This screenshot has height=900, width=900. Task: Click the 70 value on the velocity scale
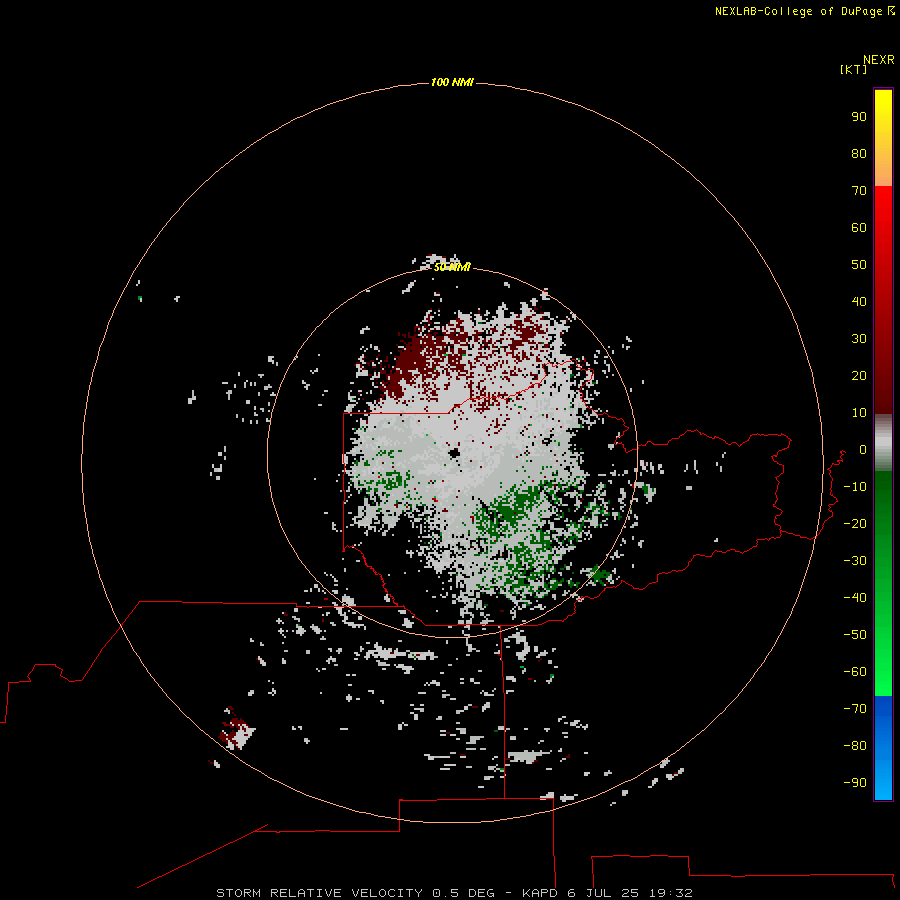click(859, 191)
